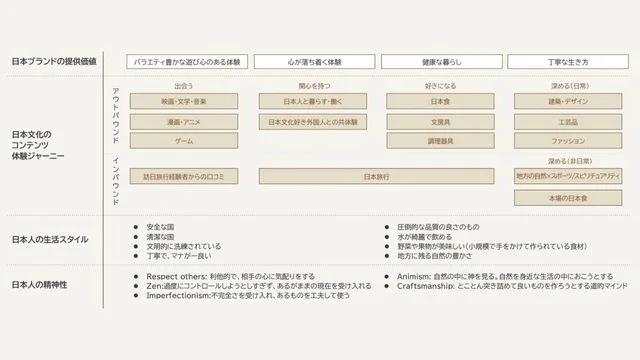
Task: Select the バラエティ豊かな遊び心のある体験 box
Action: tap(187, 62)
